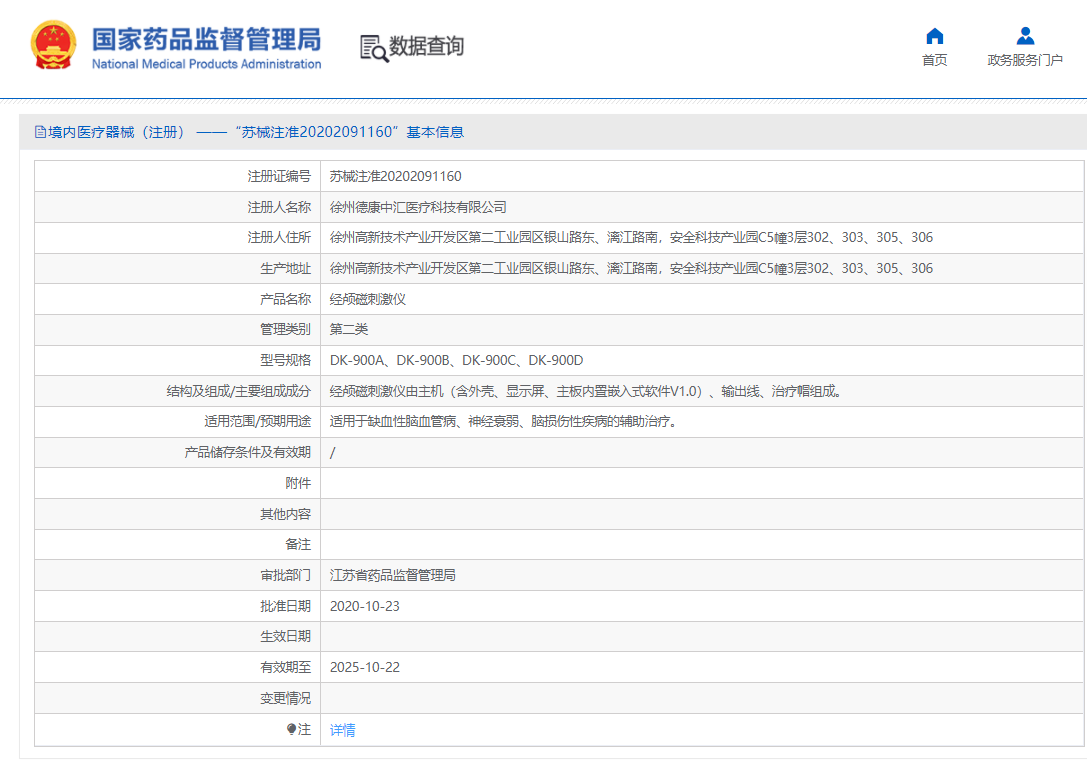Click approving department 江苏省药品监督管理局
This screenshot has width=1087, height=767.
click(x=392, y=575)
